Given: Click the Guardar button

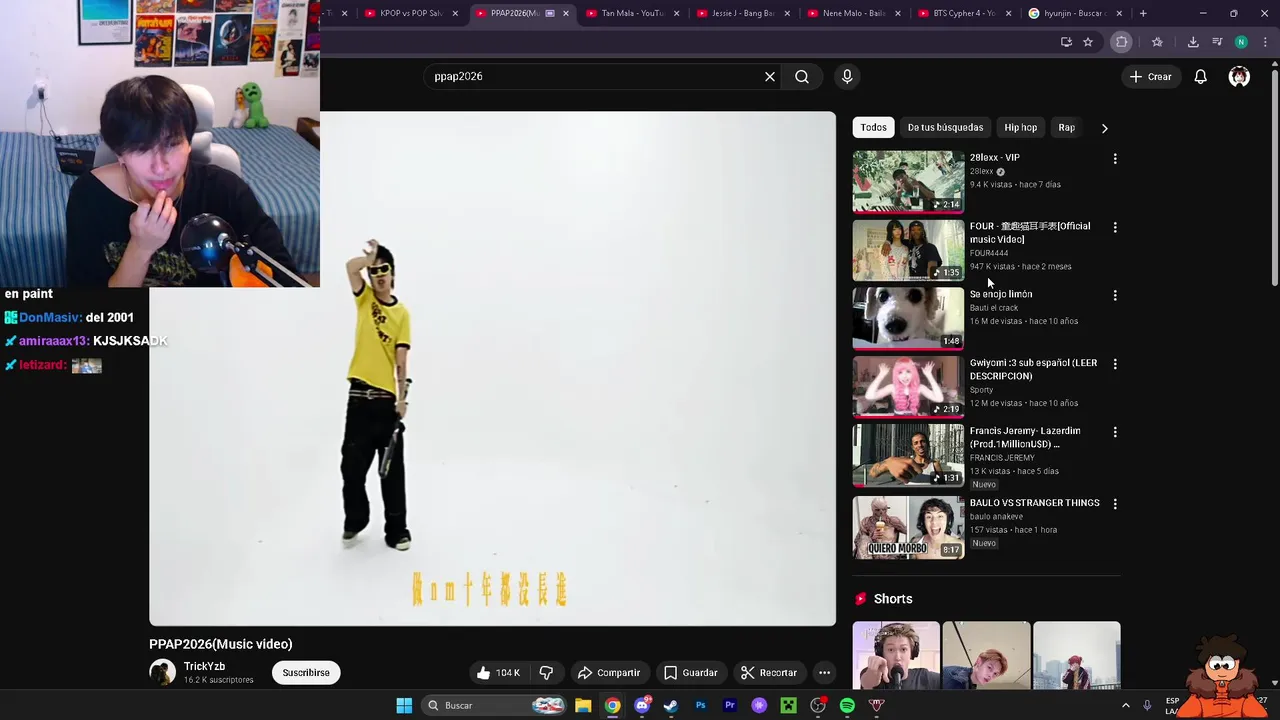Looking at the screenshot, I should coord(691,673).
